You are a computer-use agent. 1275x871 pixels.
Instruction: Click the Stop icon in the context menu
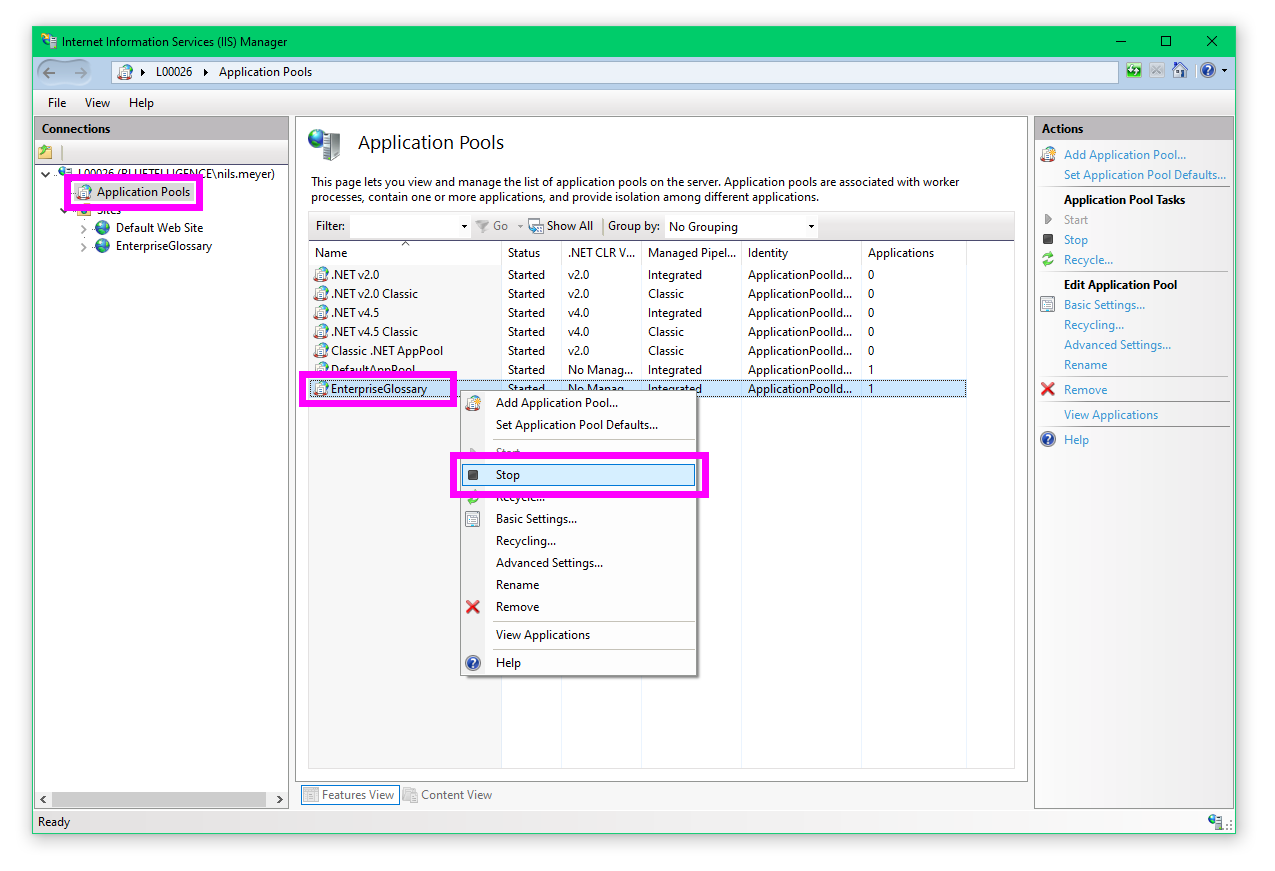click(x=473, y=475)
